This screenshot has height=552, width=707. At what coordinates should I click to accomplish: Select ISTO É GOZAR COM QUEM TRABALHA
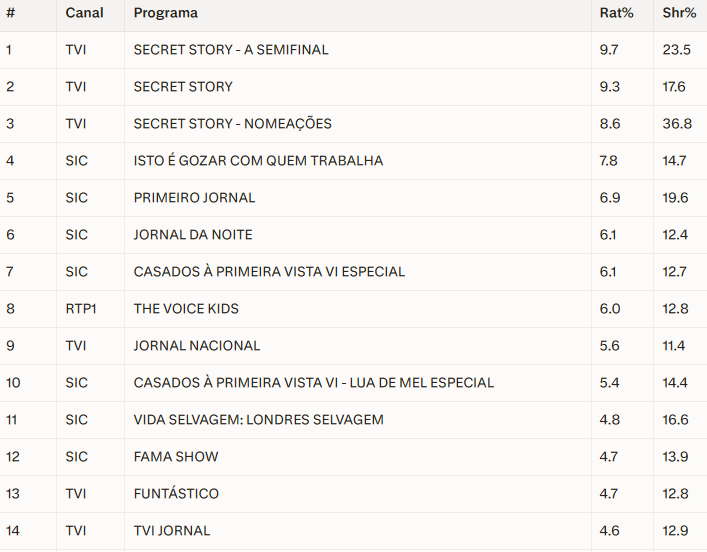(x=258, y=161)
